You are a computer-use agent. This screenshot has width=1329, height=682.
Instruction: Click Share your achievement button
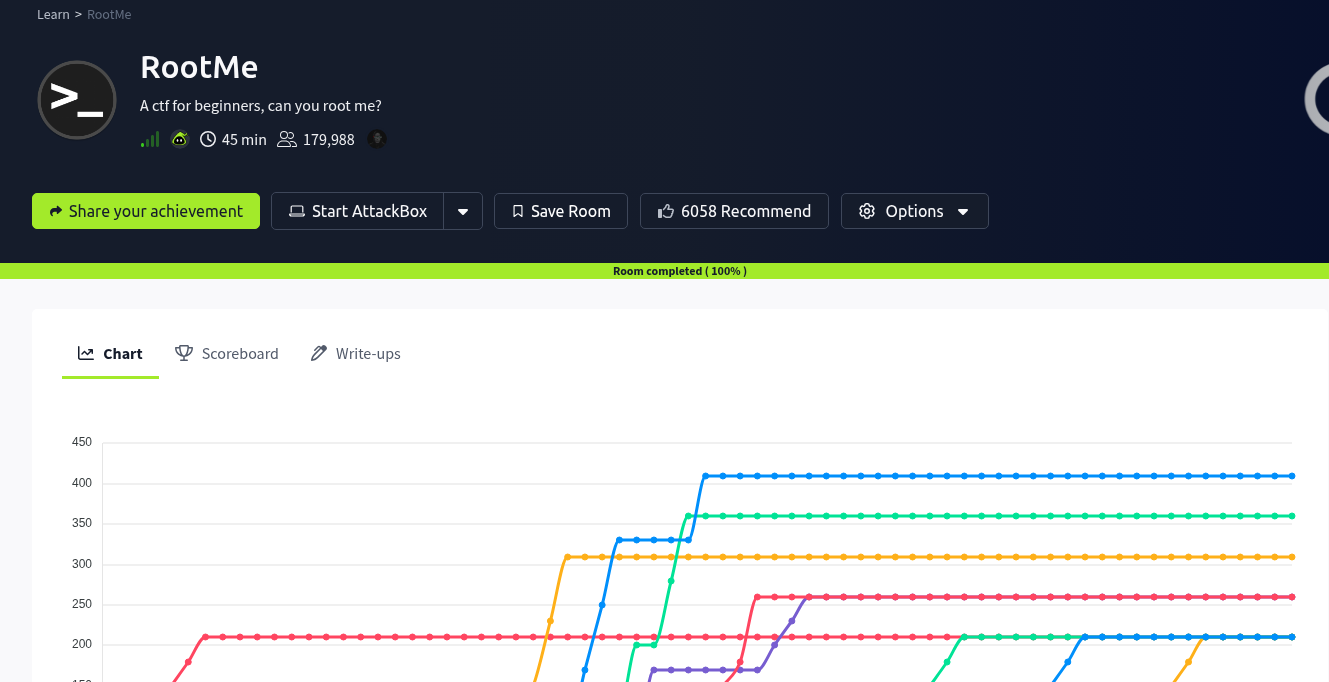coord(146,211)
